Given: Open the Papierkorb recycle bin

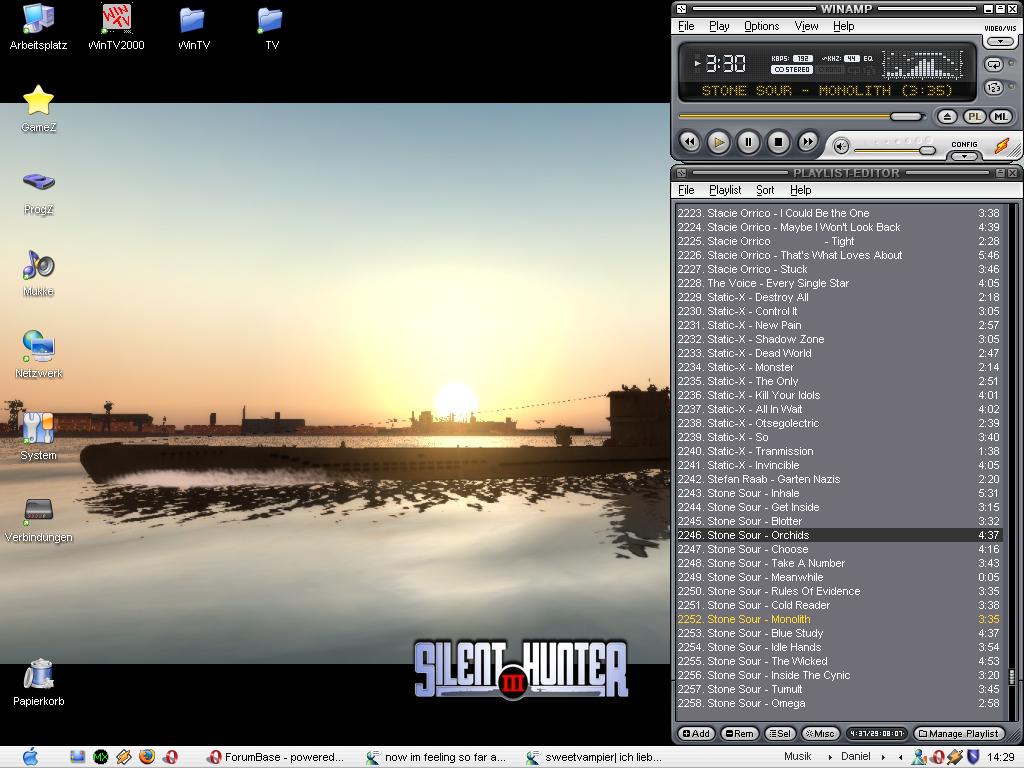Looking at the screenshot, I should pos(38,682).
